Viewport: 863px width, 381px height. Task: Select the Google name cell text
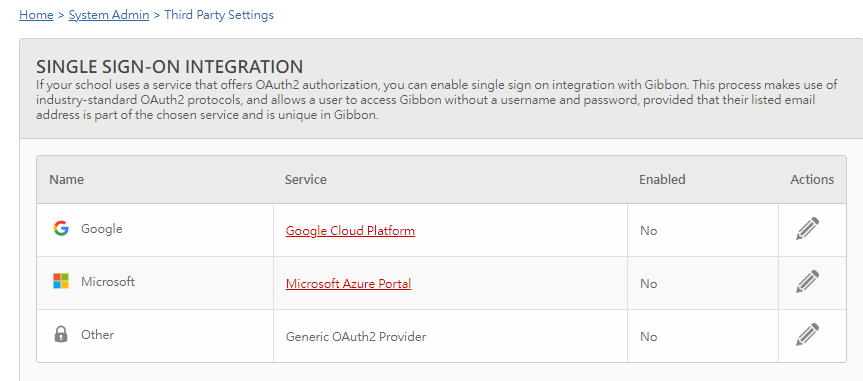pos(102,228)
